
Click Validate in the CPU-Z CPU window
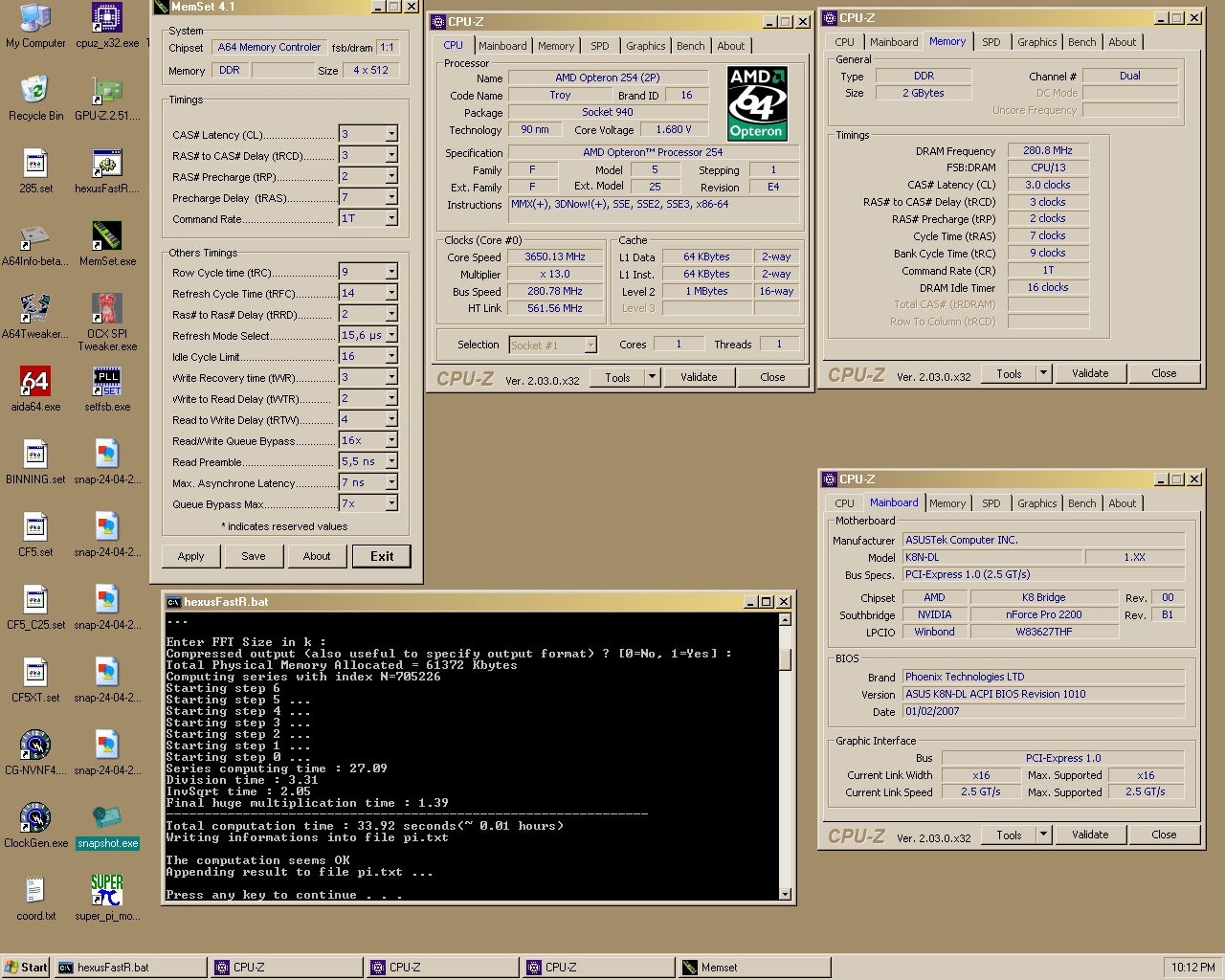(x=699, y=377)
